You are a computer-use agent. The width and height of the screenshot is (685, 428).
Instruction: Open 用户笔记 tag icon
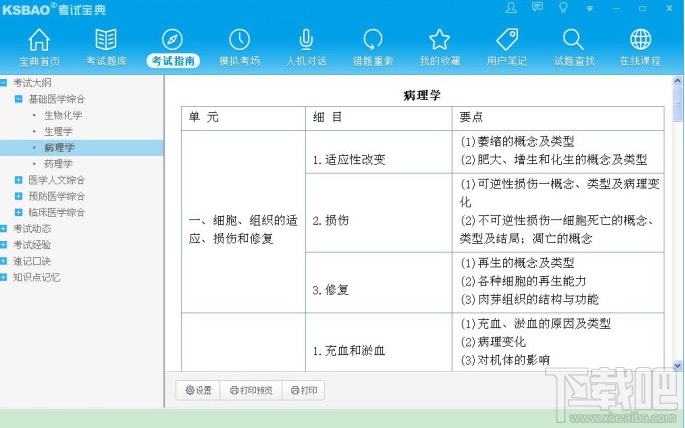coord(507,40)
